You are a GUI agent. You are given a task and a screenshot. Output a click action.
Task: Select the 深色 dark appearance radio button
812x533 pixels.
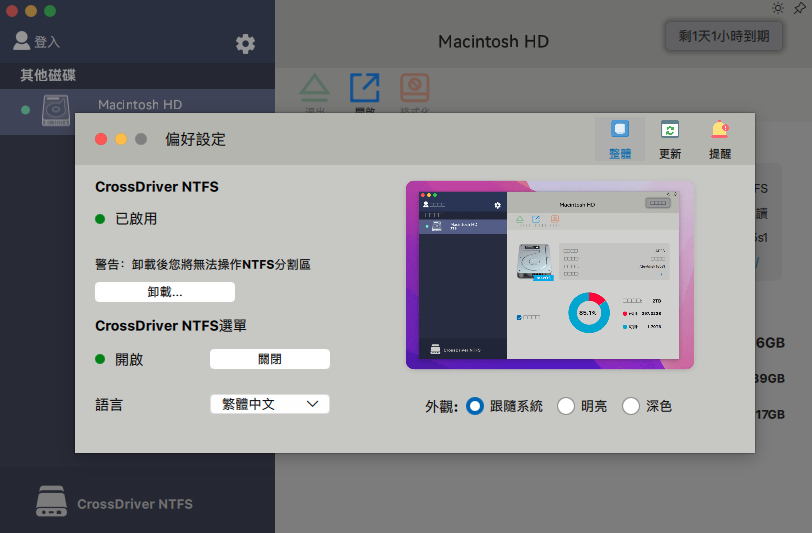click(x=631, y=406)
